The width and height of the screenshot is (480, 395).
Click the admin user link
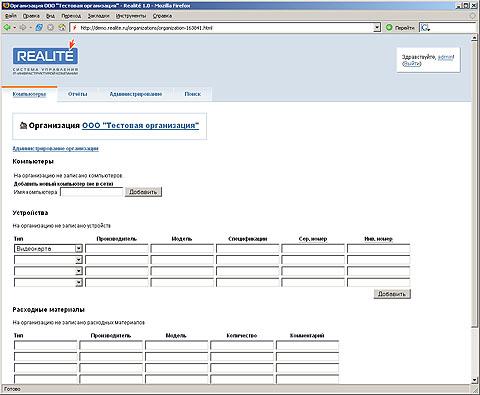click(x=445, y=57)
